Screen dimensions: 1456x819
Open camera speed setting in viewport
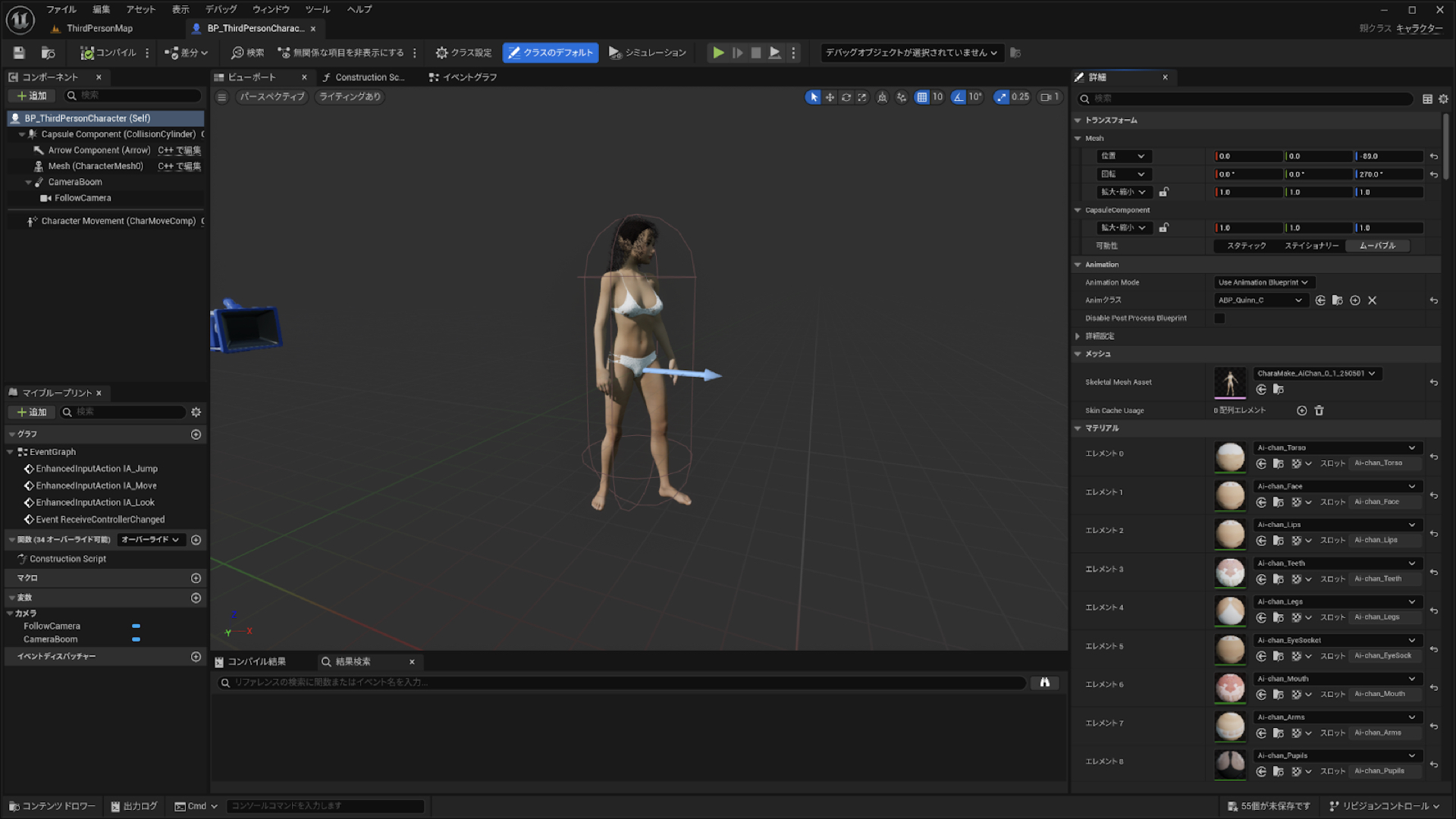coord(1050,97)
